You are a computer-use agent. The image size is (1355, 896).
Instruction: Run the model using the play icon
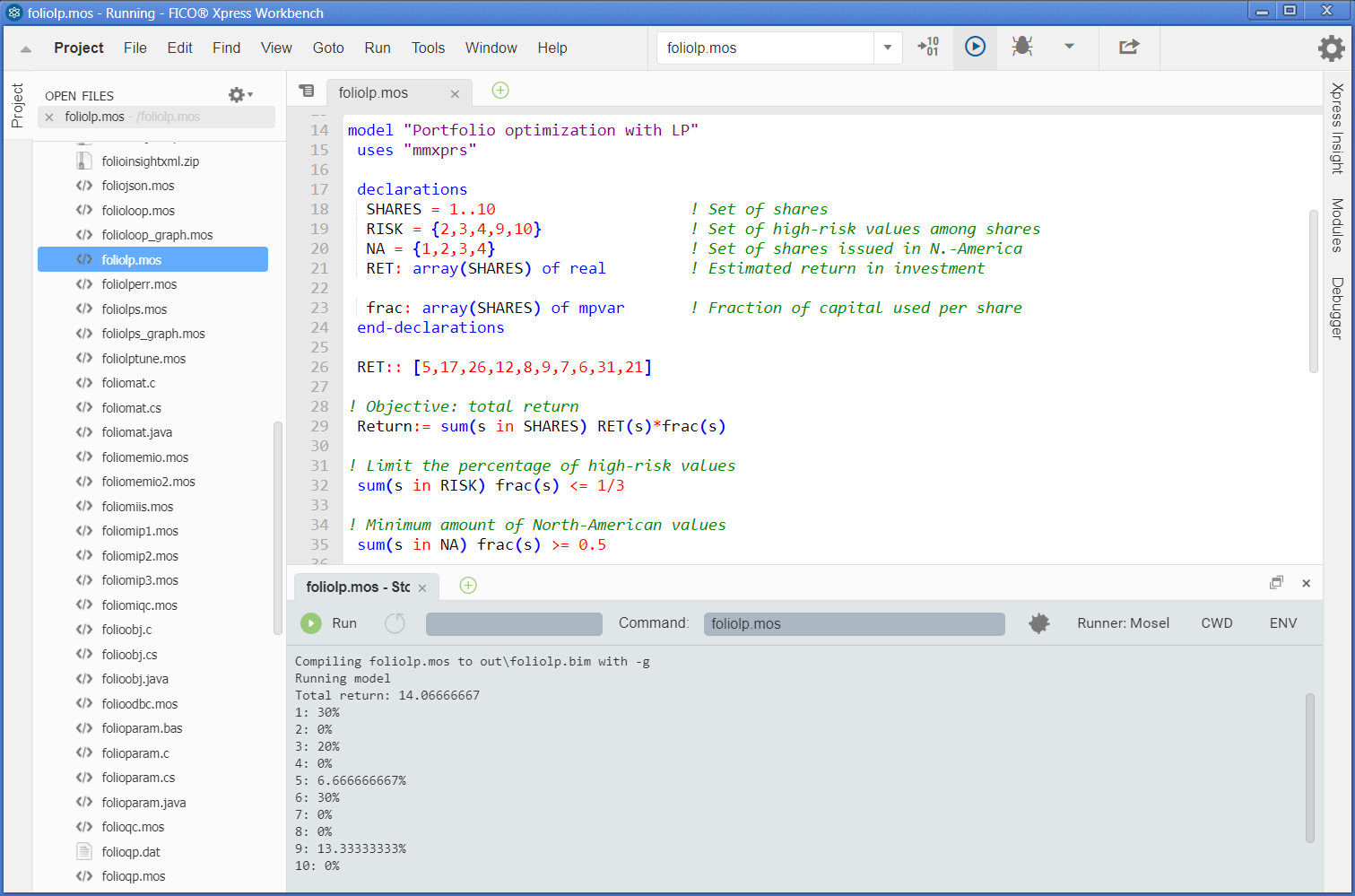[974, 48]
